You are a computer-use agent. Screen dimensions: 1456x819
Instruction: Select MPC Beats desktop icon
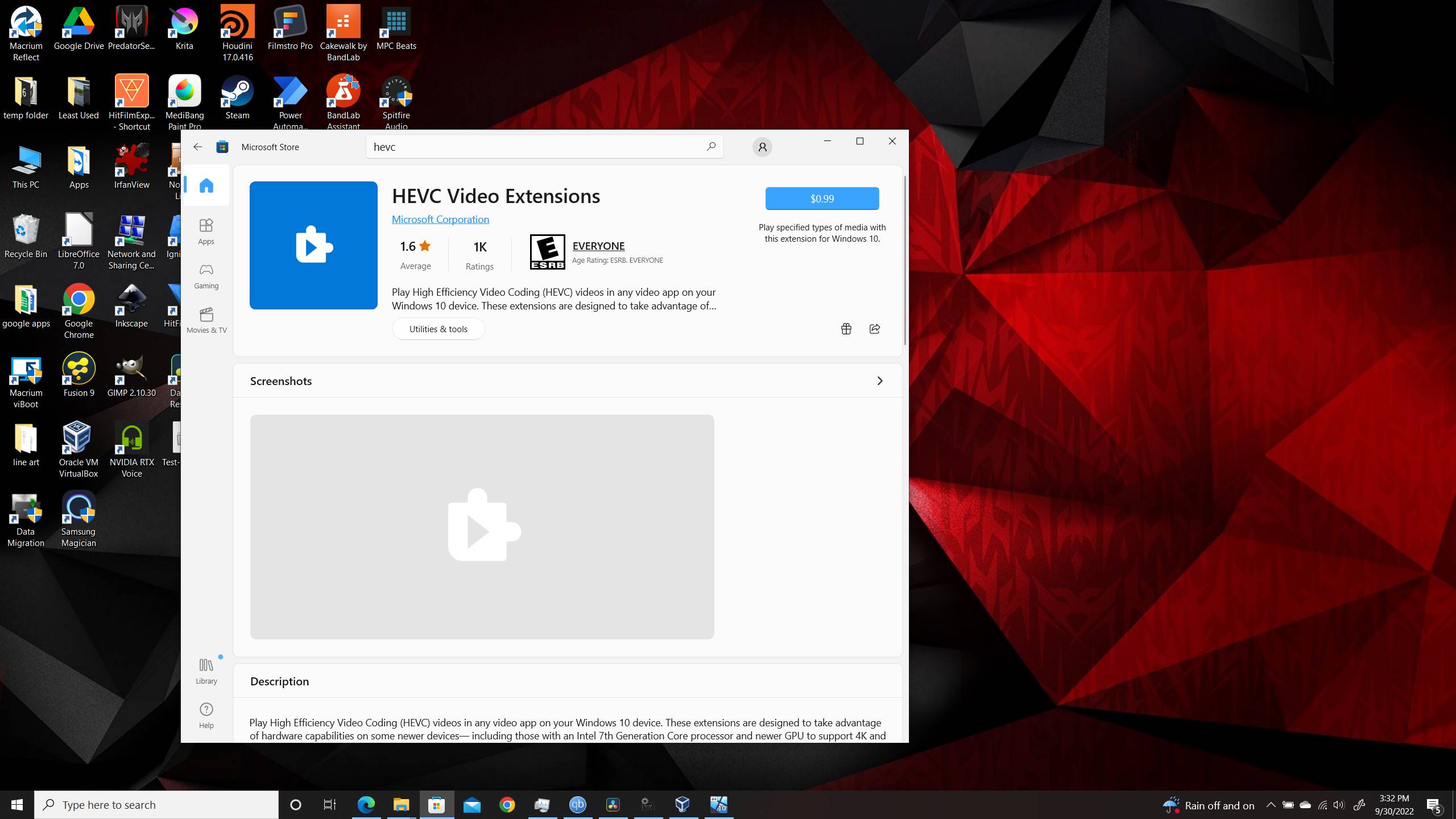coord(396,28)
